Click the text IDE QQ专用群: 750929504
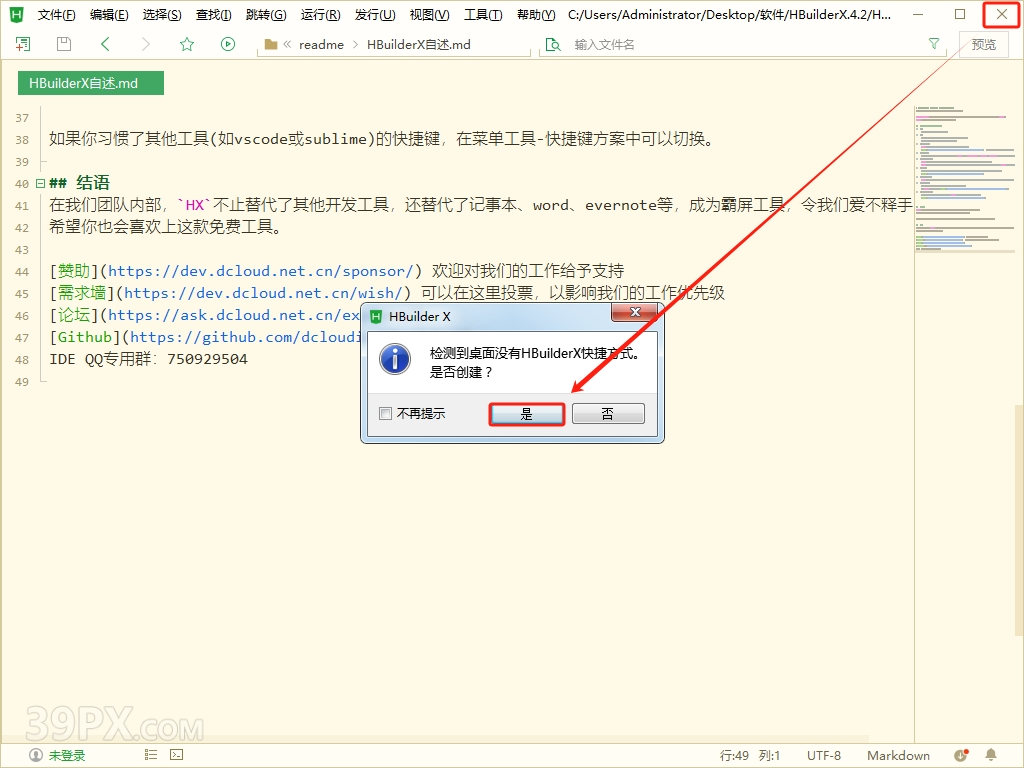1024x768 pixels. pyautogui.click(x=148, y=359)
